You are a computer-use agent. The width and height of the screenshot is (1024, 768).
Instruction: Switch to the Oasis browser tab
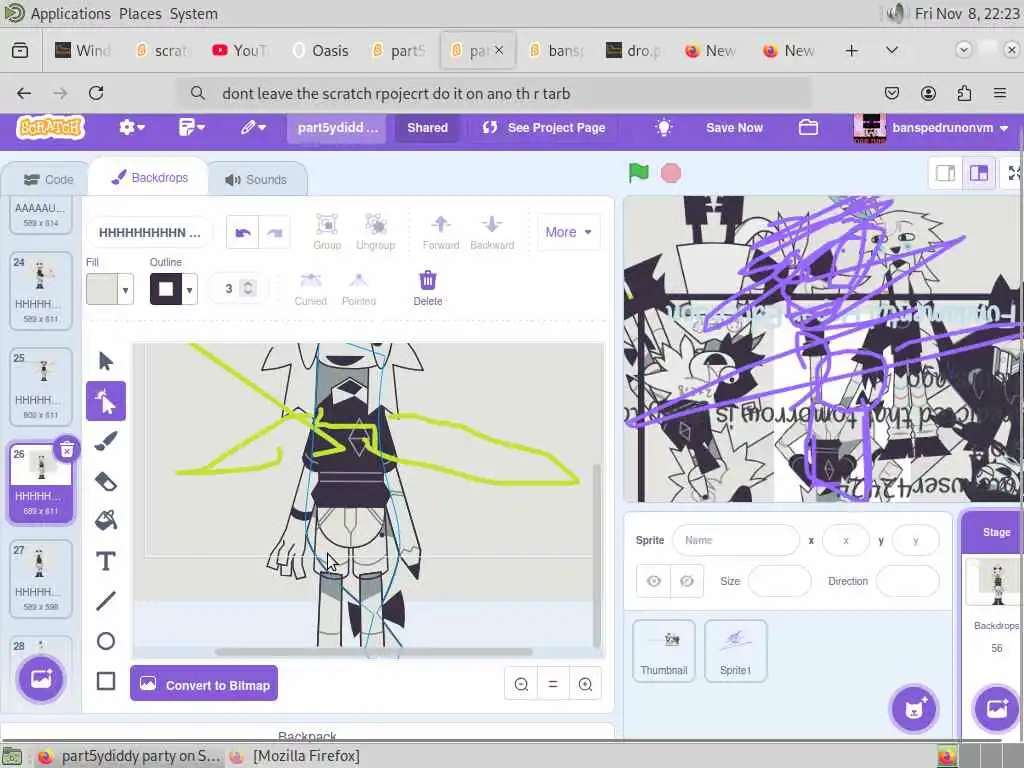click(x=321, y=50)
